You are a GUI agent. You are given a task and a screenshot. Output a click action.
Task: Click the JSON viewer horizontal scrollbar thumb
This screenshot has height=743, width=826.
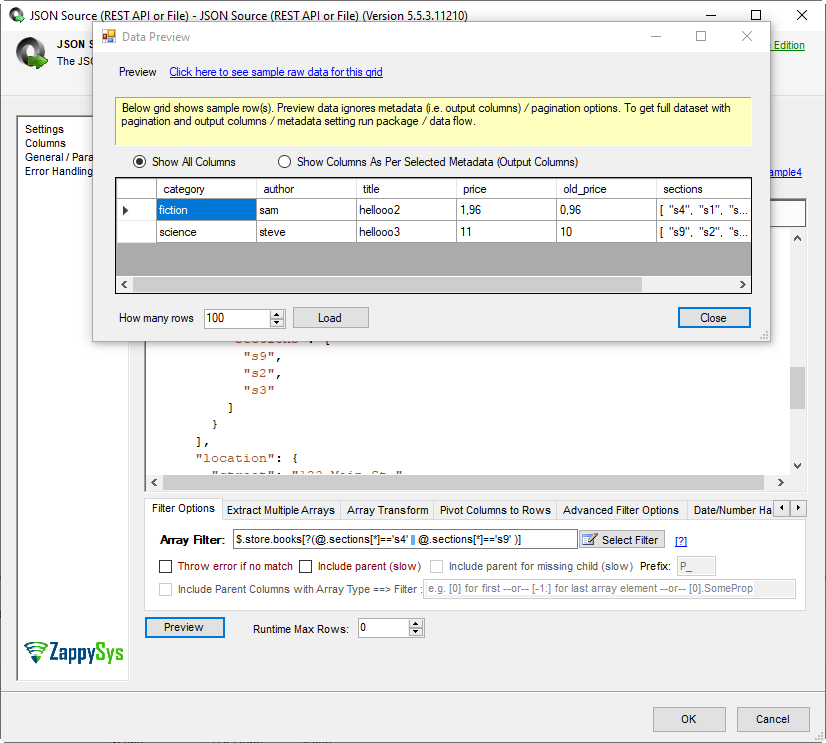(464, 482)
